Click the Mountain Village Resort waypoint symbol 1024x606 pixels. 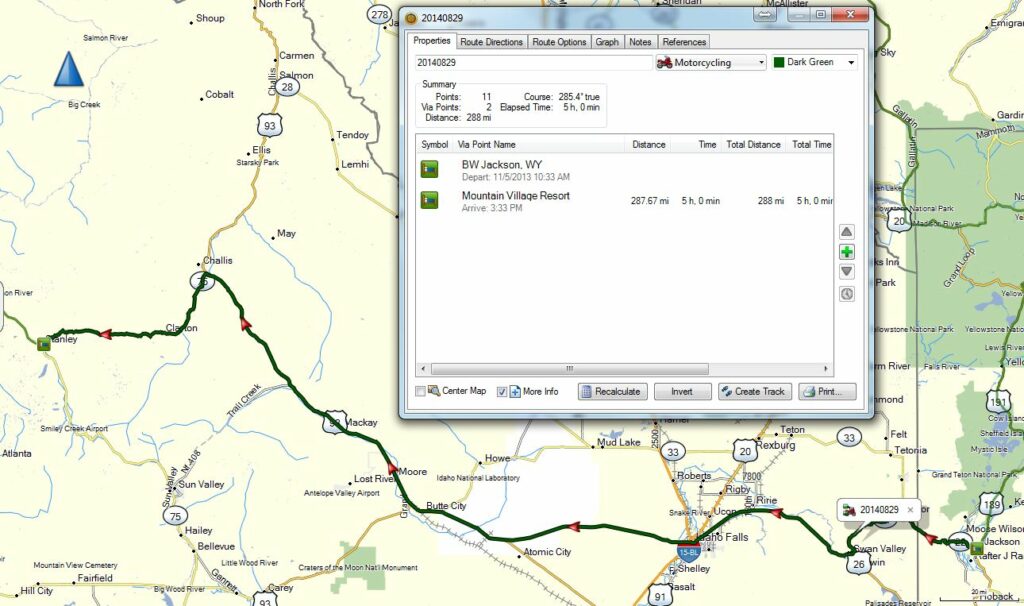click(429, 201)
